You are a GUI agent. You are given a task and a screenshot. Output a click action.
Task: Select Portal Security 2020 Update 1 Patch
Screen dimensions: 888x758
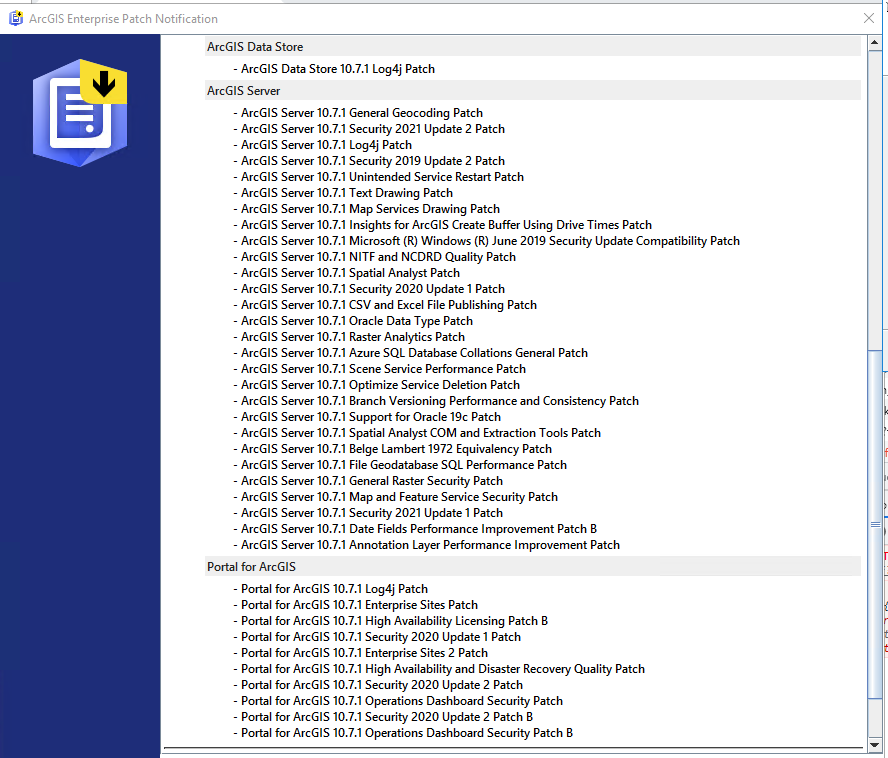(x=378, y=637)
